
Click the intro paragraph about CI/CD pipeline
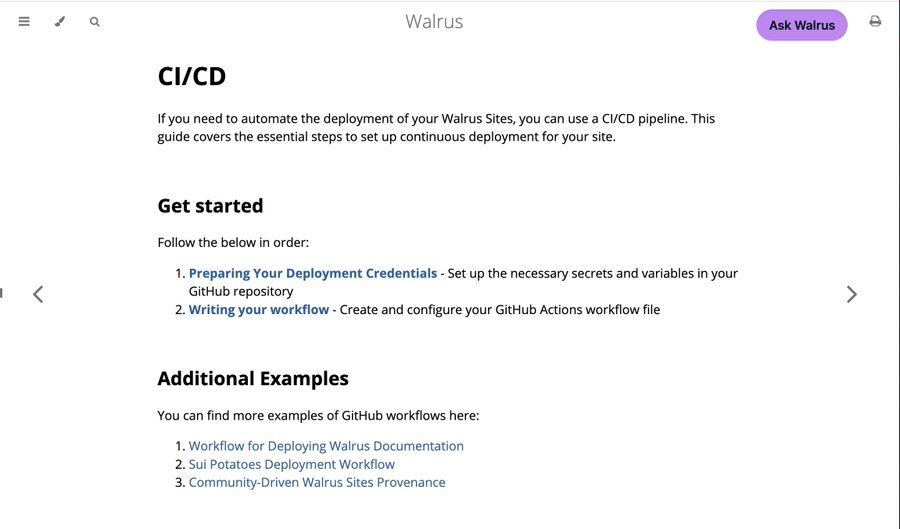point(436,127)
